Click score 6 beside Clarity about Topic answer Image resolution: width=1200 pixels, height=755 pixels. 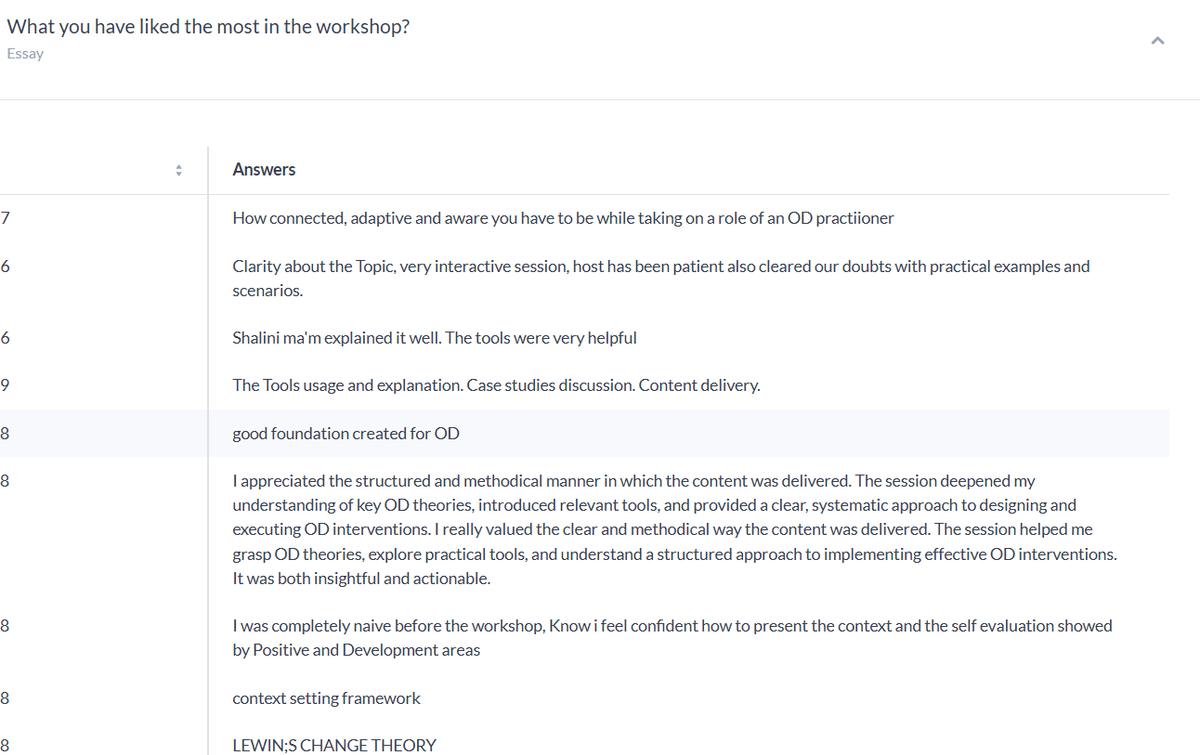pyautogui.click(x=6, y=266)
